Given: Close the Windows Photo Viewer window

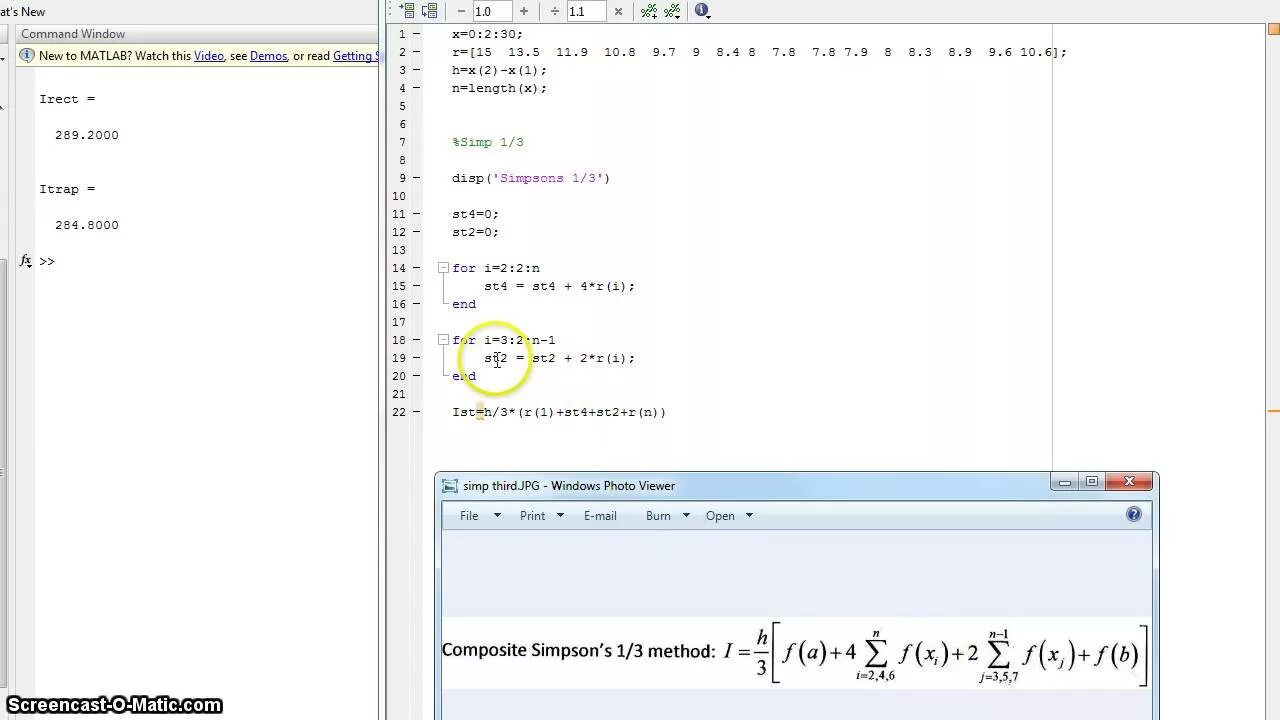Looking at the screenshot, I should pos(1130,482).
